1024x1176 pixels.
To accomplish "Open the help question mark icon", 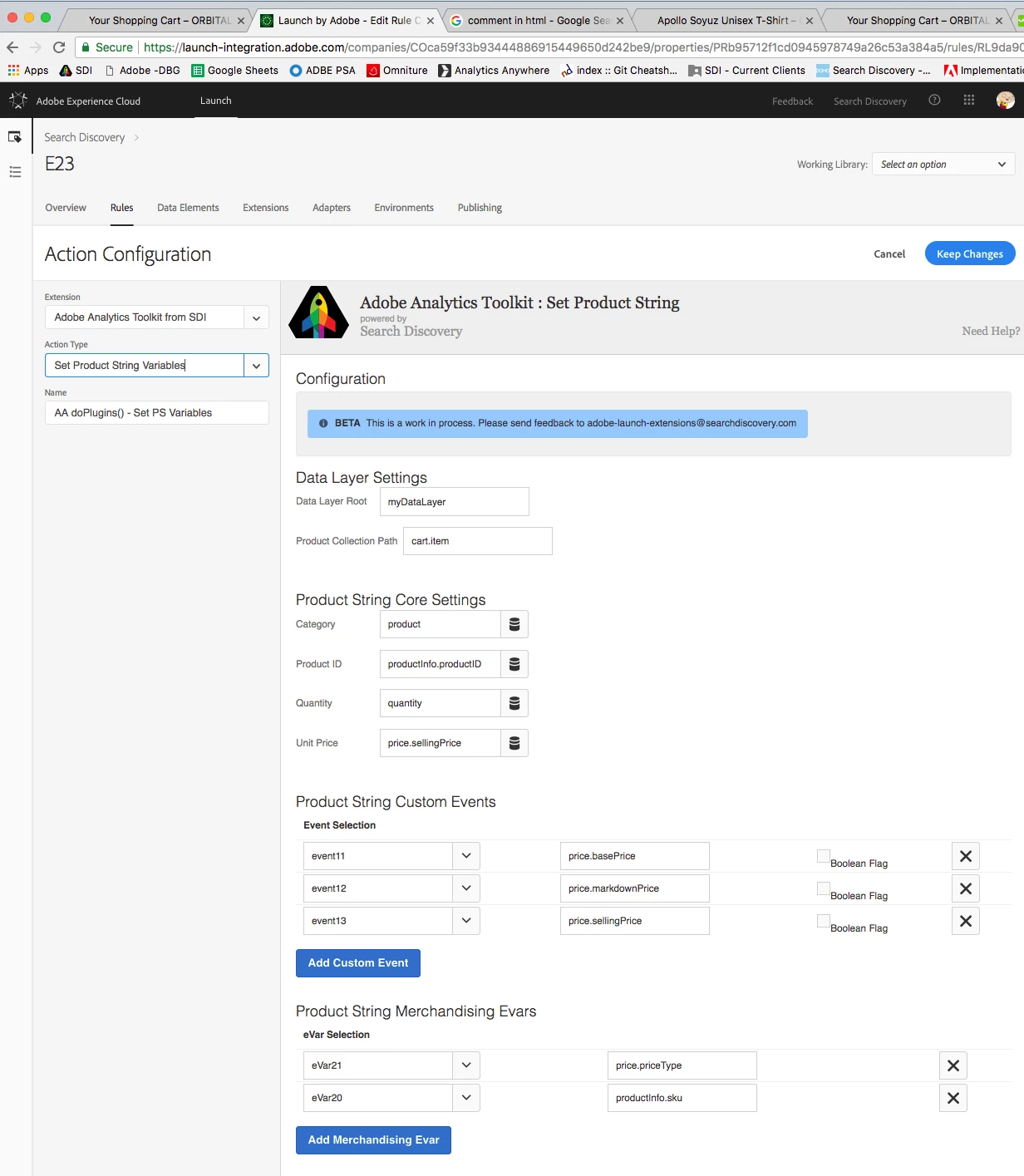I will (934, 100).
